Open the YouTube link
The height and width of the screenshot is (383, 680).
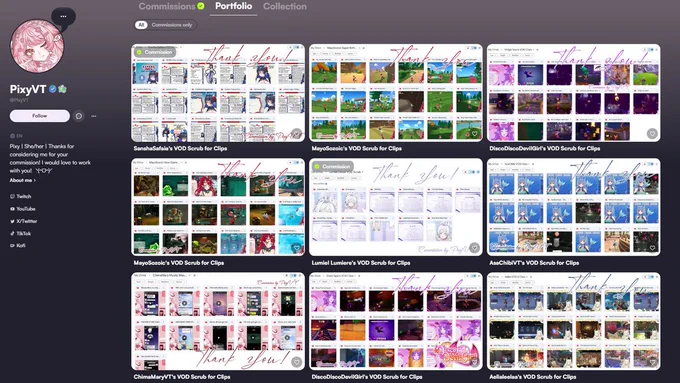23,209
